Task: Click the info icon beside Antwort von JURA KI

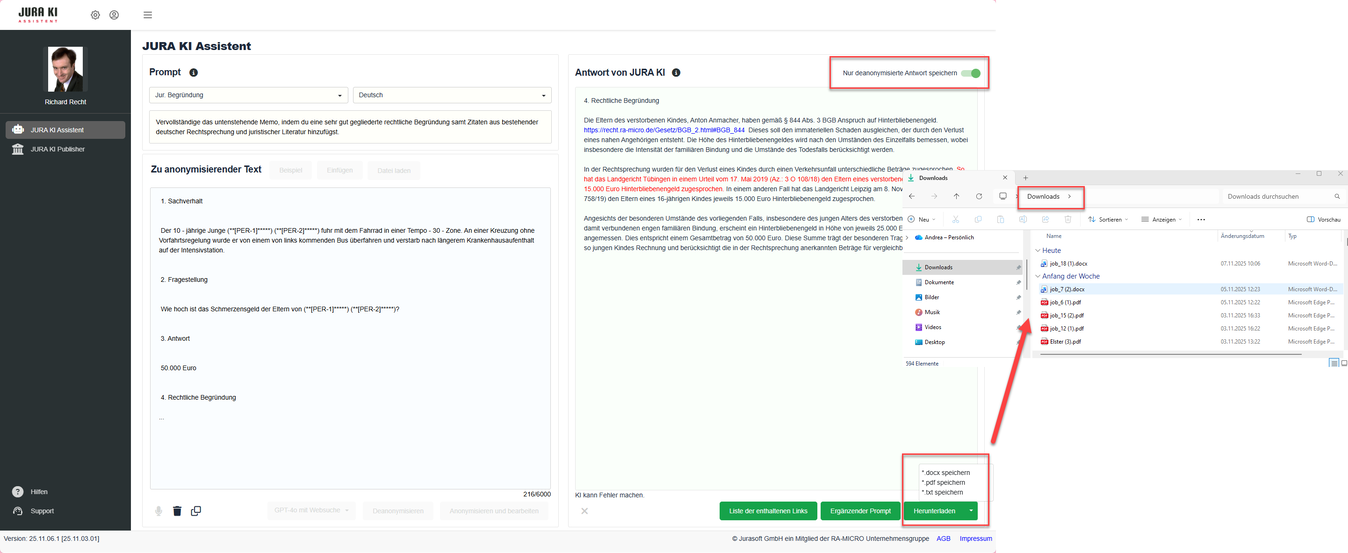Action: pyautogui.click(x=677, y=73)
